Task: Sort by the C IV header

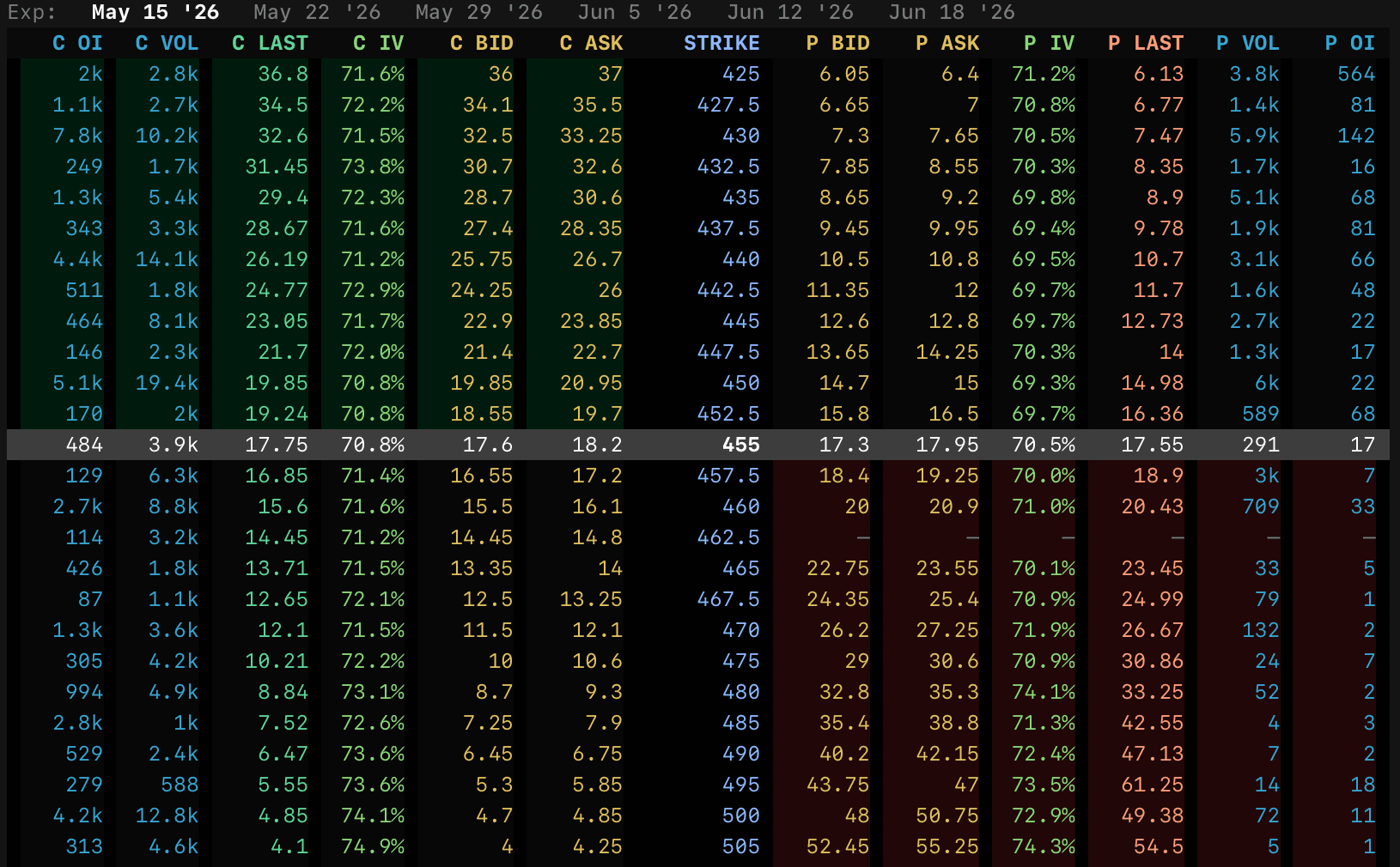Action: pos(379,43)
